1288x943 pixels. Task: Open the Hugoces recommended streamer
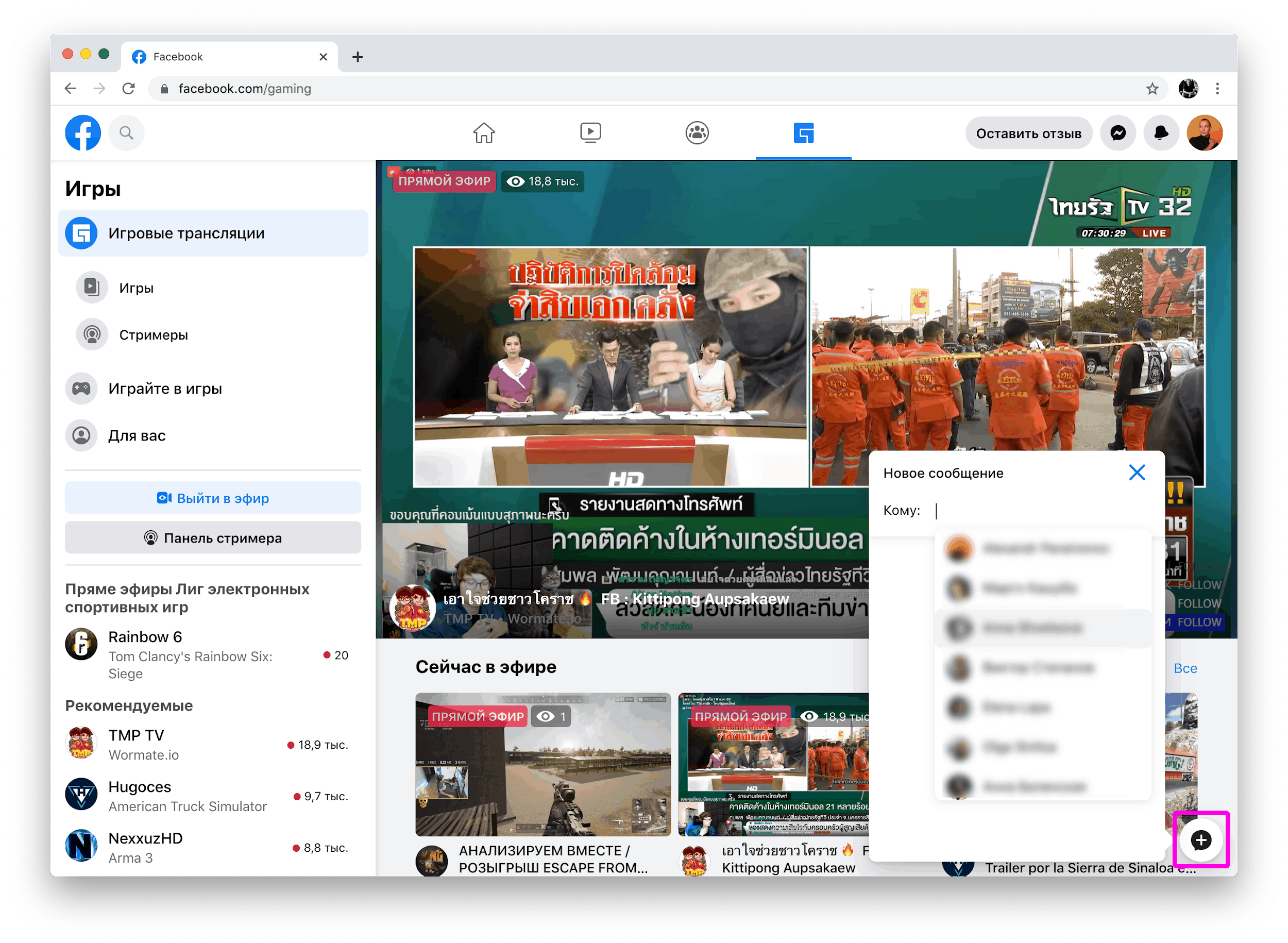pyautogui.click(x=213, y=796)
